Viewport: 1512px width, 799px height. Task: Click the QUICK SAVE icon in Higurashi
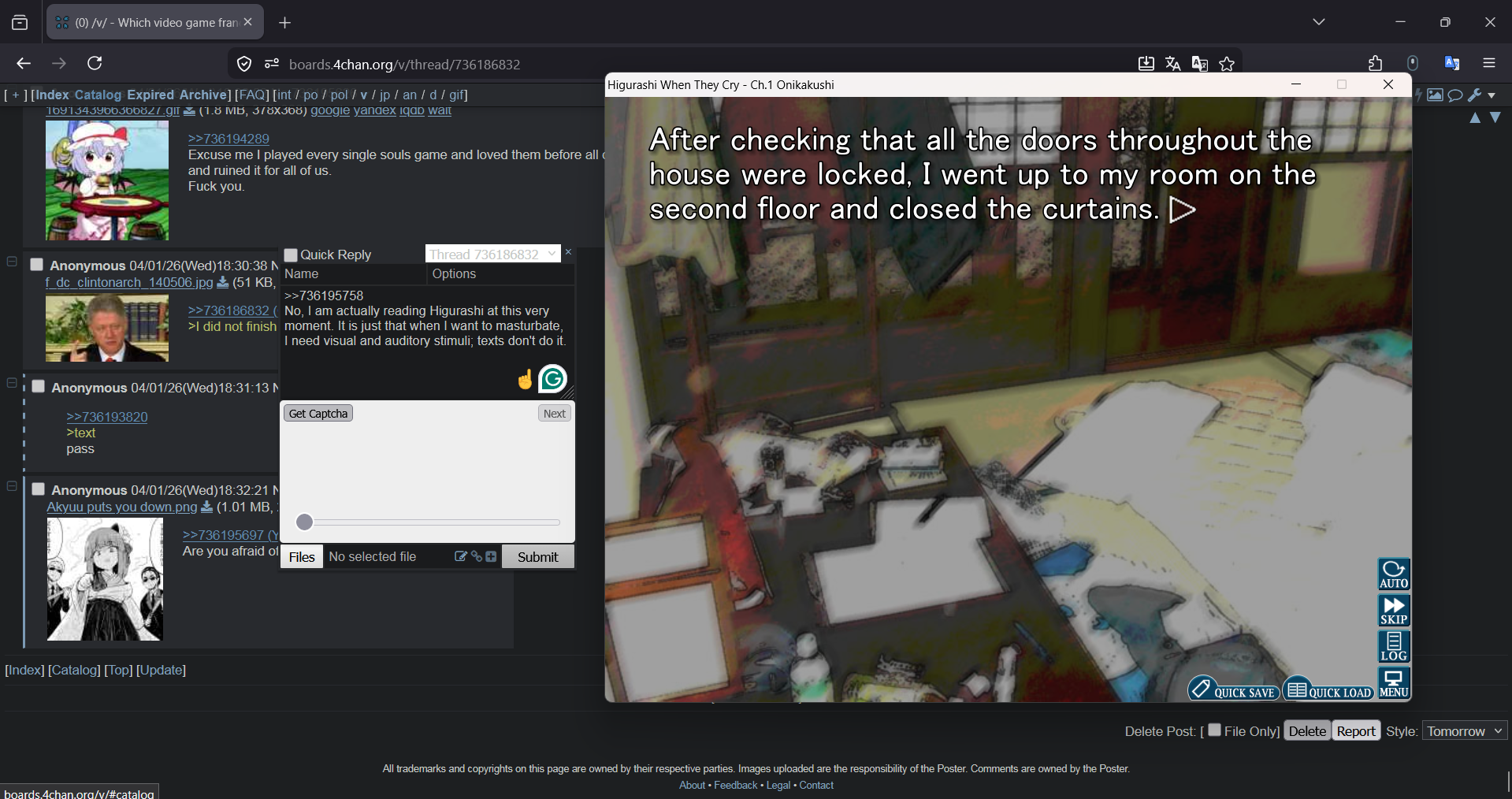(1234, 689)
